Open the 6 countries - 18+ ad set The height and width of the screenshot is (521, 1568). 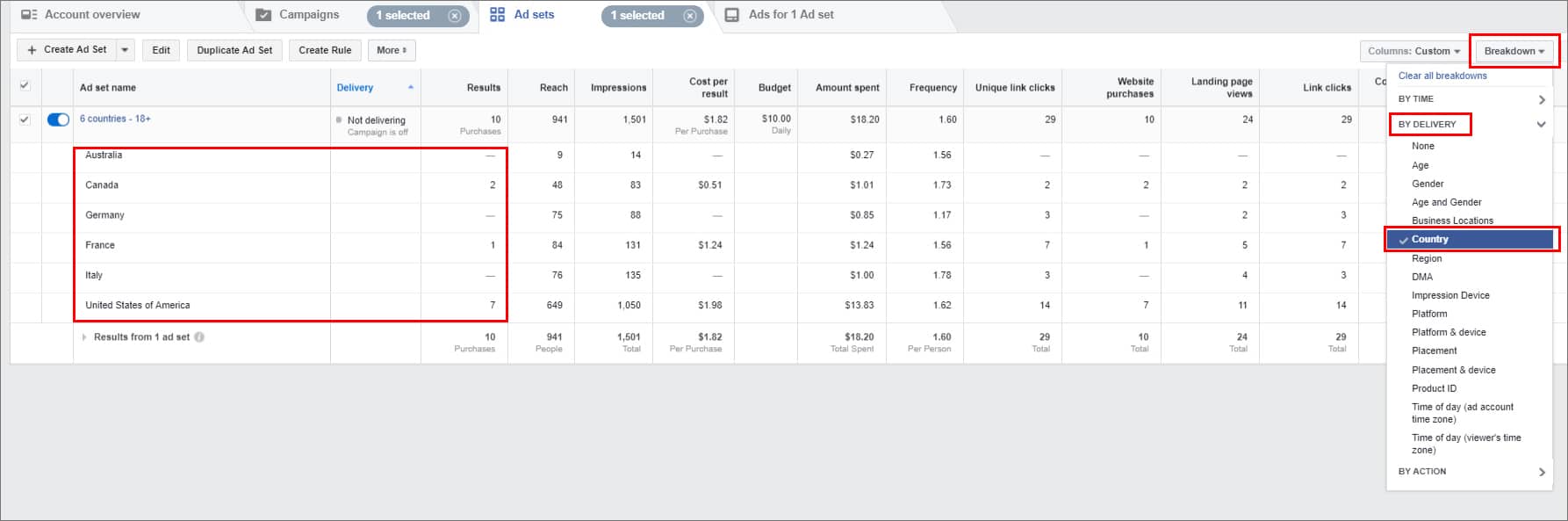pyautogui.click(x=115, y=119)
